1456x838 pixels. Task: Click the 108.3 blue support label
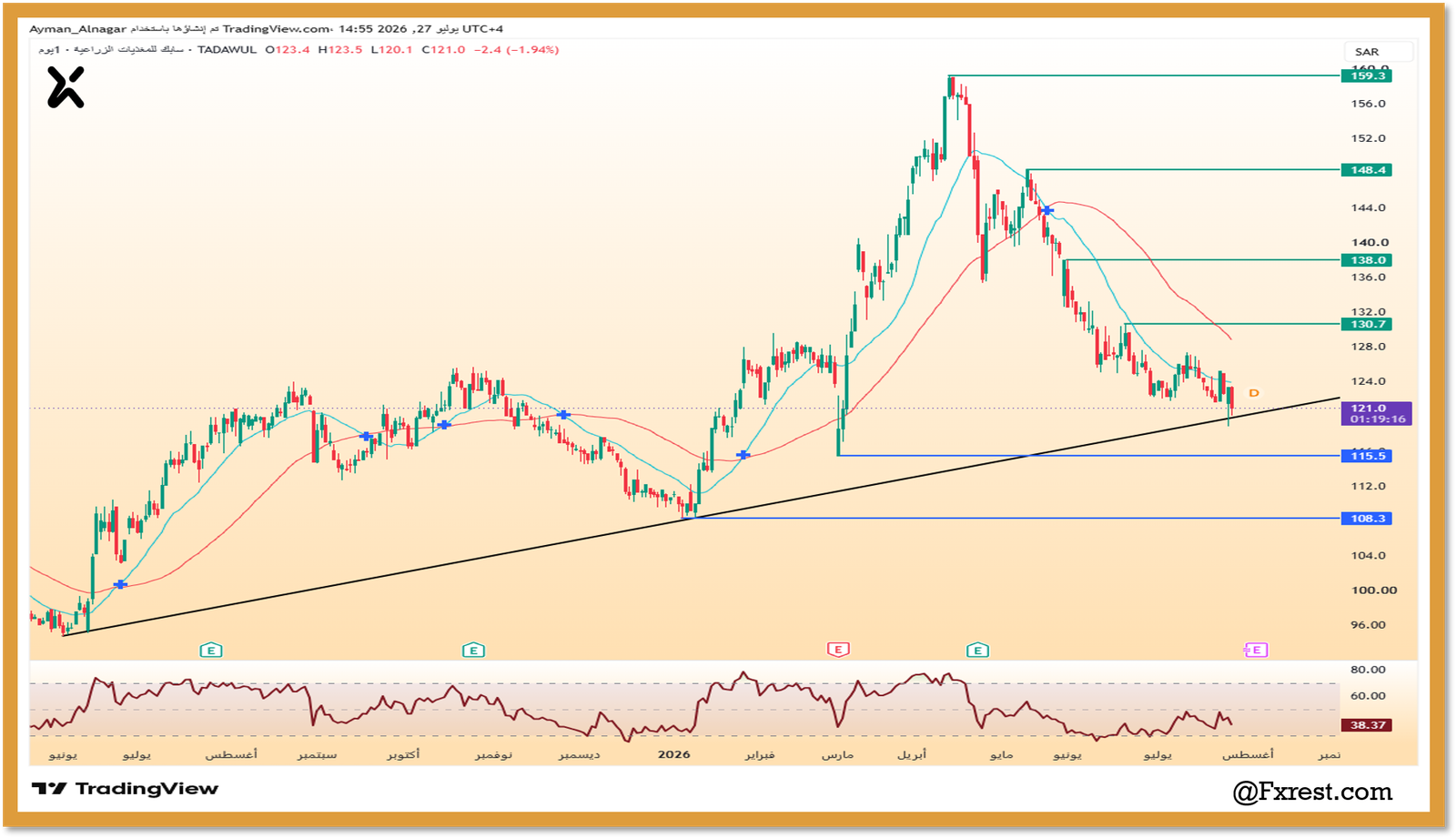point(1367,519)
